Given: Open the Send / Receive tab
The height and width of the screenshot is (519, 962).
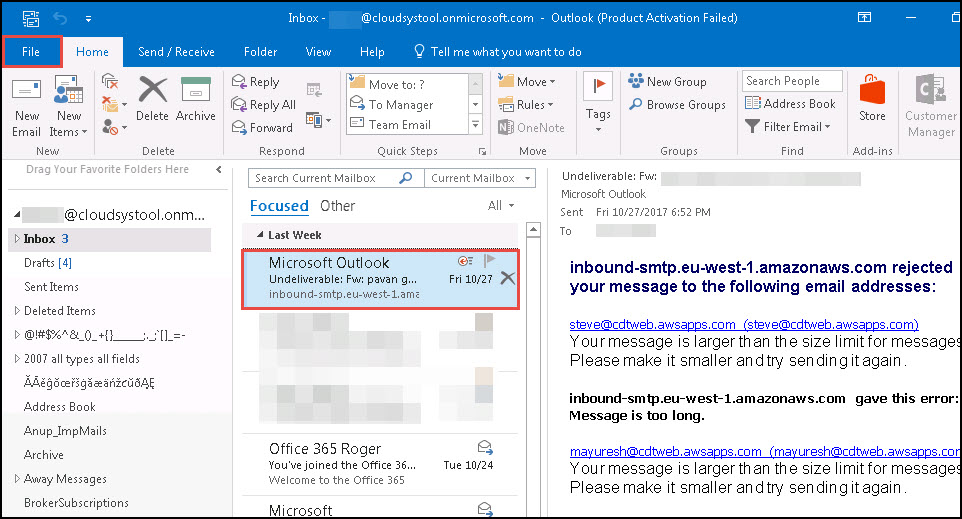Looking at the screenshot, I should [176, 52].
